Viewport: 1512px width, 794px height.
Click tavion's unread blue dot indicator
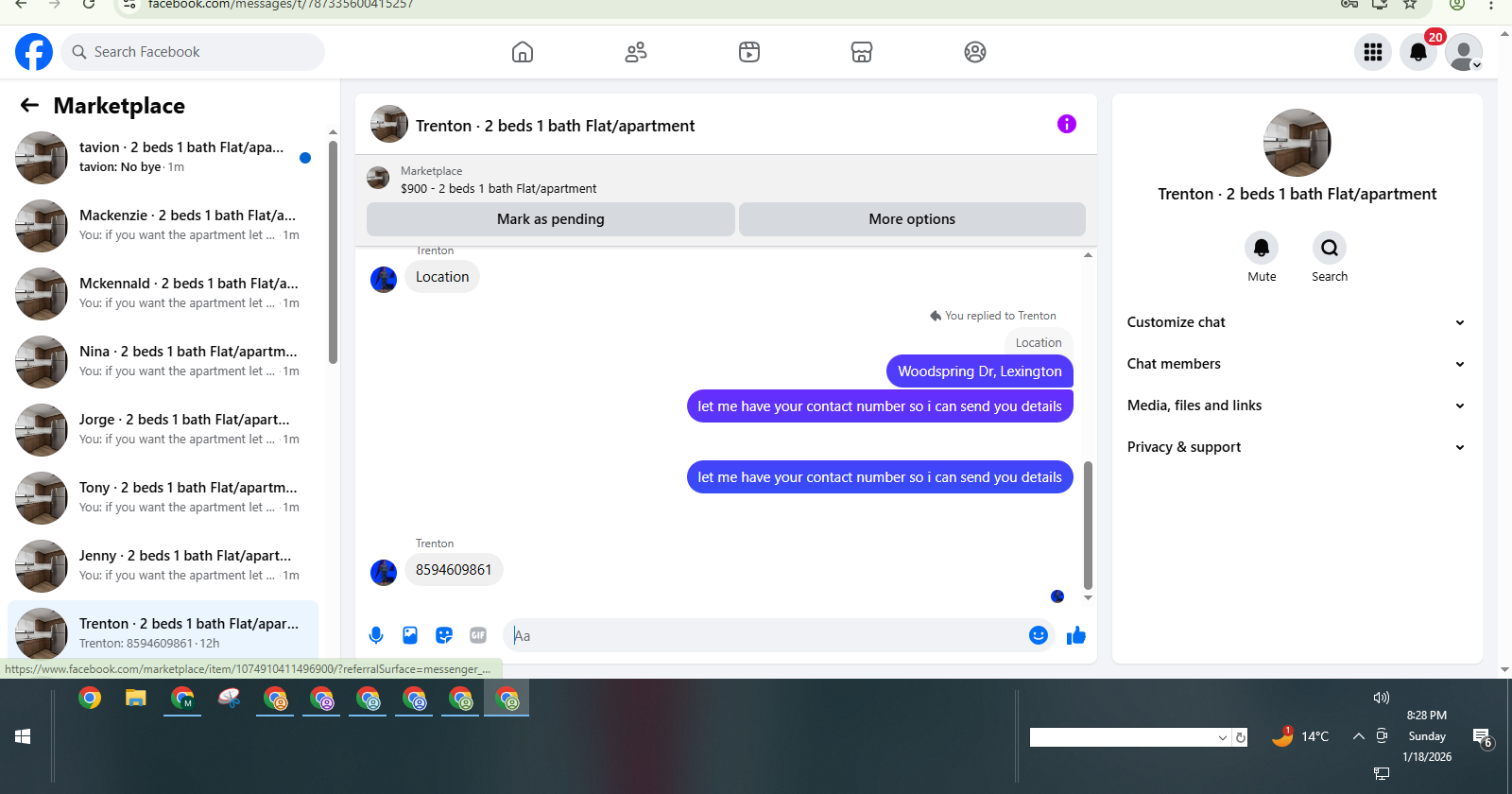click(305, 158)
